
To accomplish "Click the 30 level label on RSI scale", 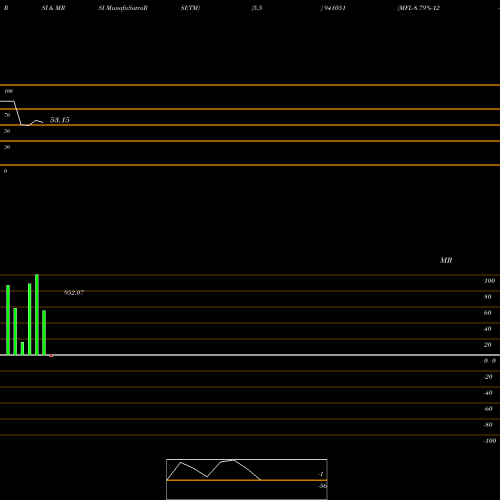I will tap(7, 147).
